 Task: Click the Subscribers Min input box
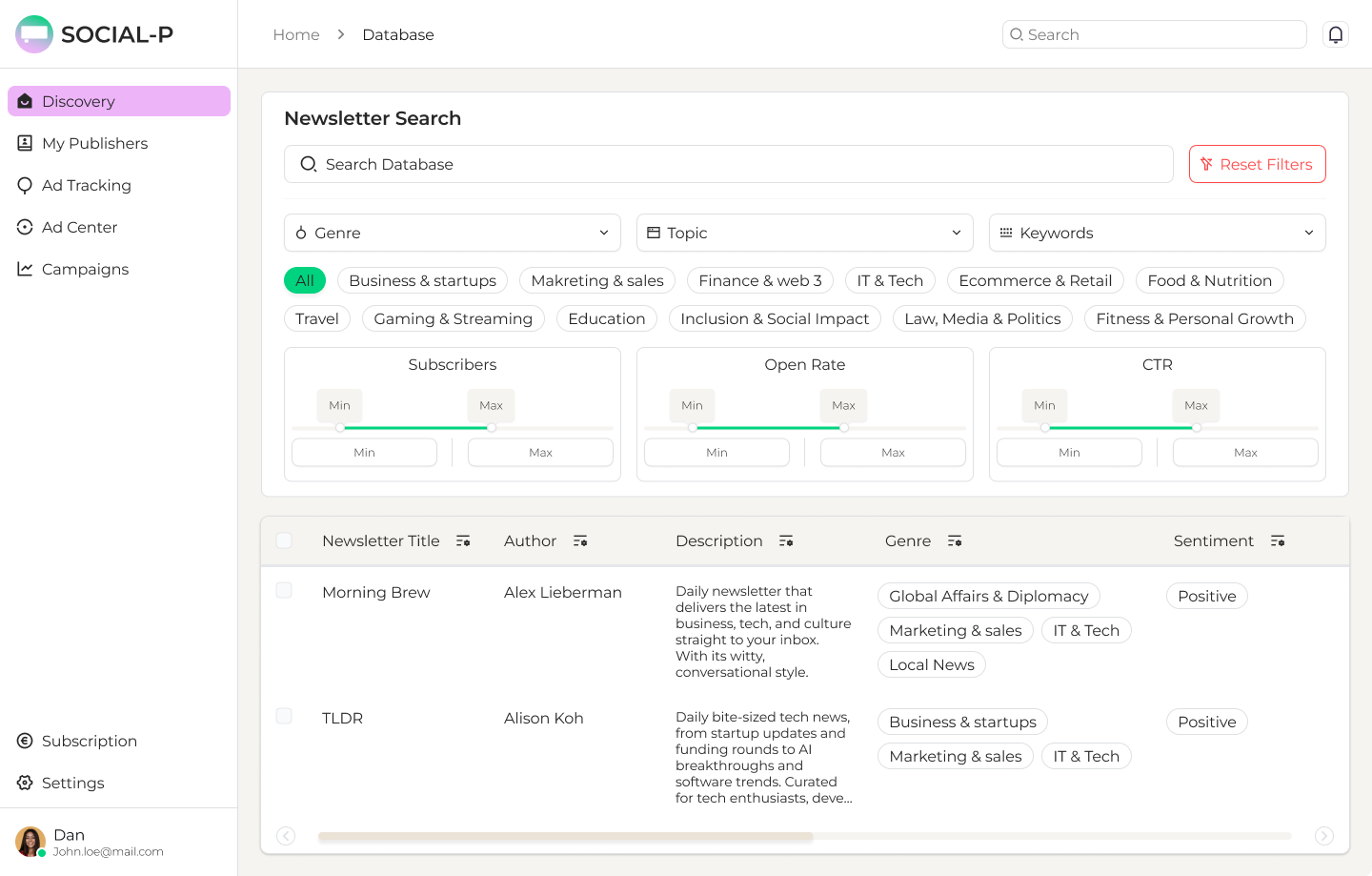click(x=364, y=452)
